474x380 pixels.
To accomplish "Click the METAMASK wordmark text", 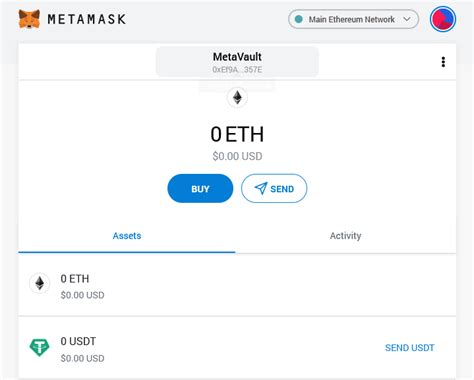I will [87, 19].
